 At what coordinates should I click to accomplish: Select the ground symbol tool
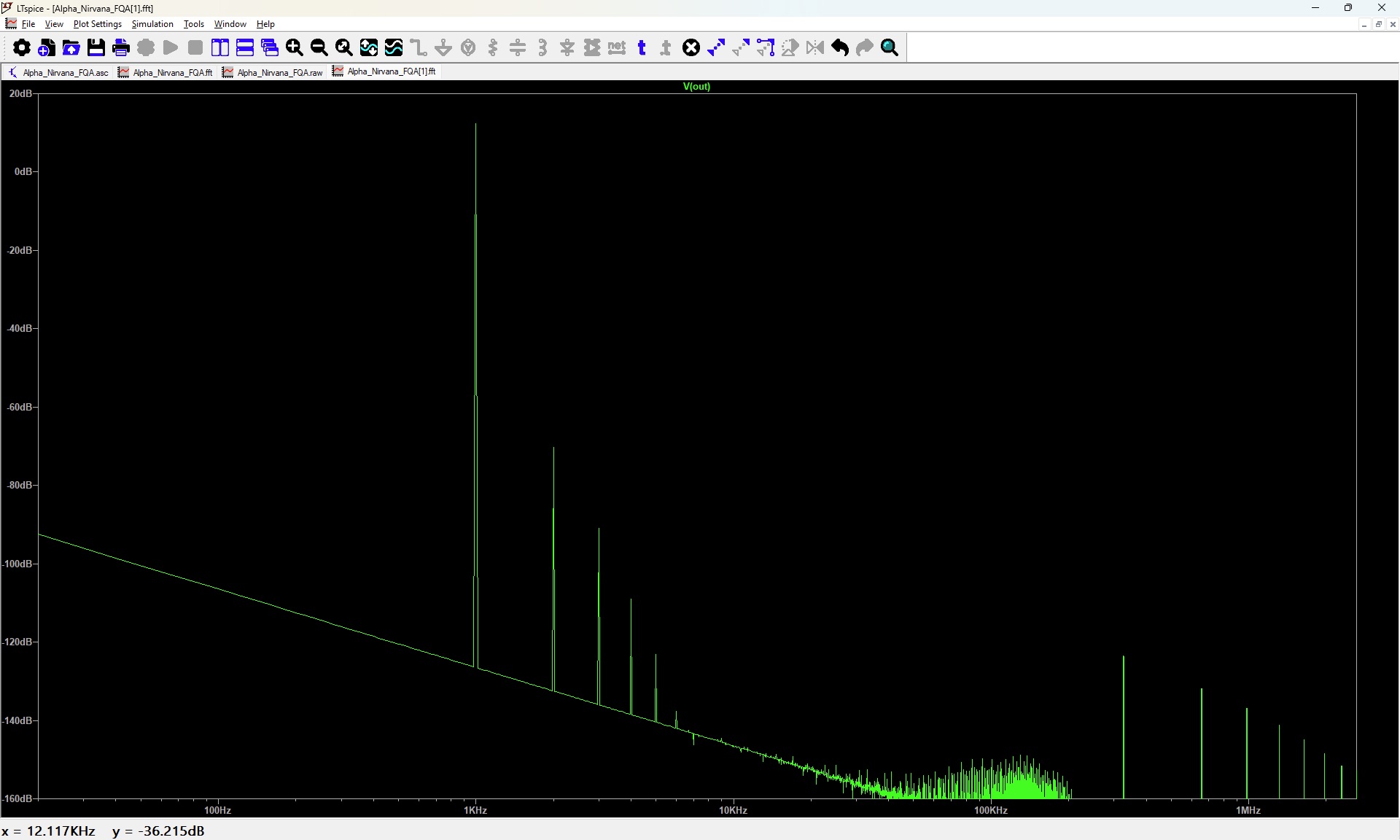(443, 48)
